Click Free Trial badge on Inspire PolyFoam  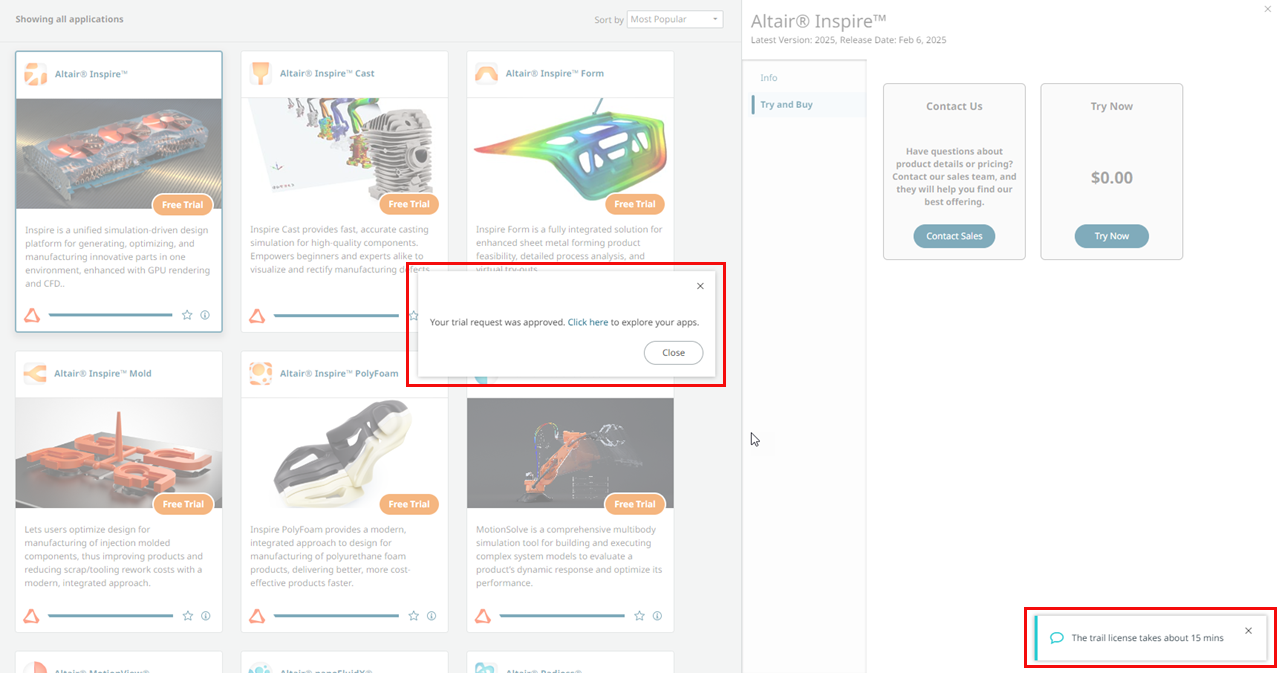tap(409, 505)
